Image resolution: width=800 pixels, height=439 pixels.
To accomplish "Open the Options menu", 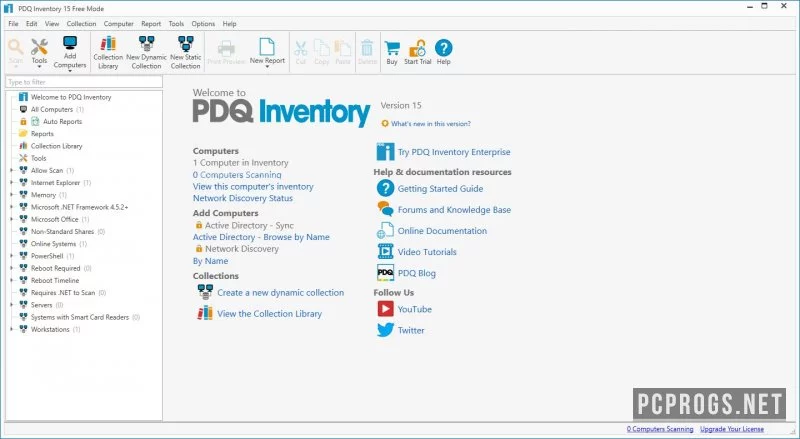I will (203, 23).
